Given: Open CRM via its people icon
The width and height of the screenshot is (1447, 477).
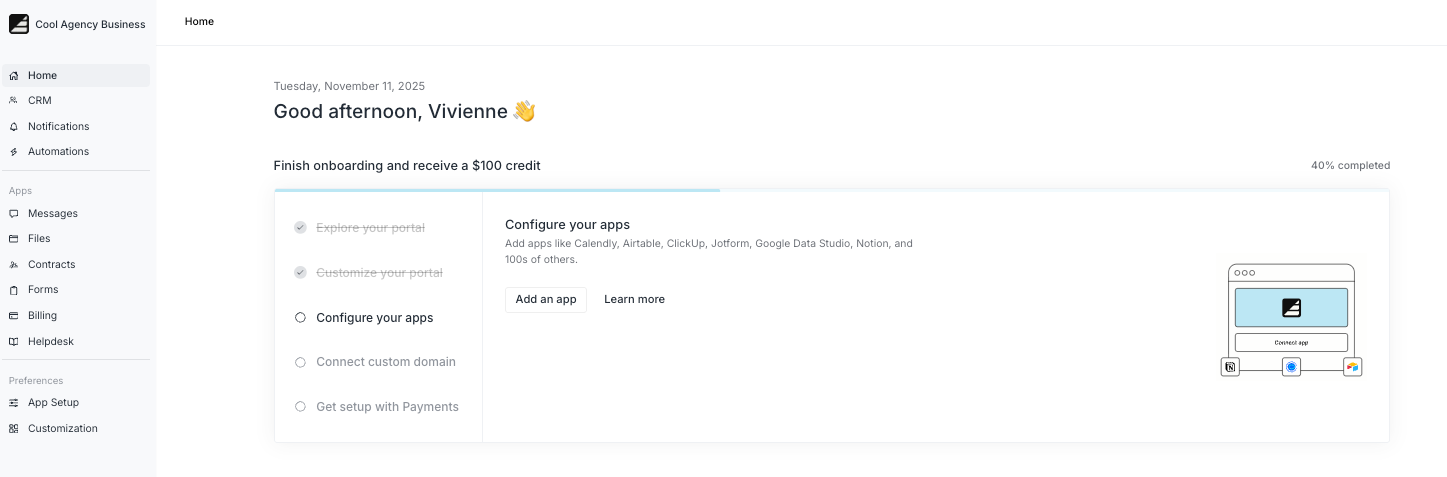Looking at the screenshot, I should point(14,101).
